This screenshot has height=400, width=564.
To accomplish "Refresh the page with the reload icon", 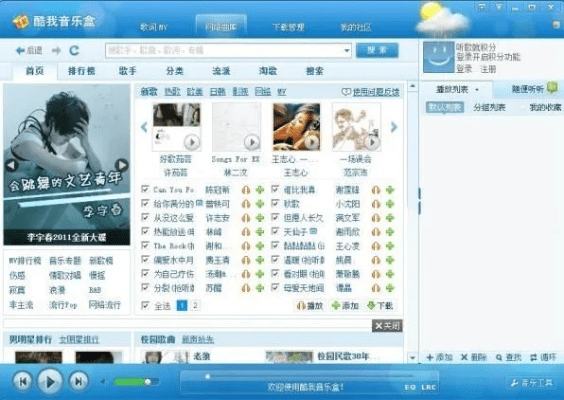I will (x=74, y=50).
